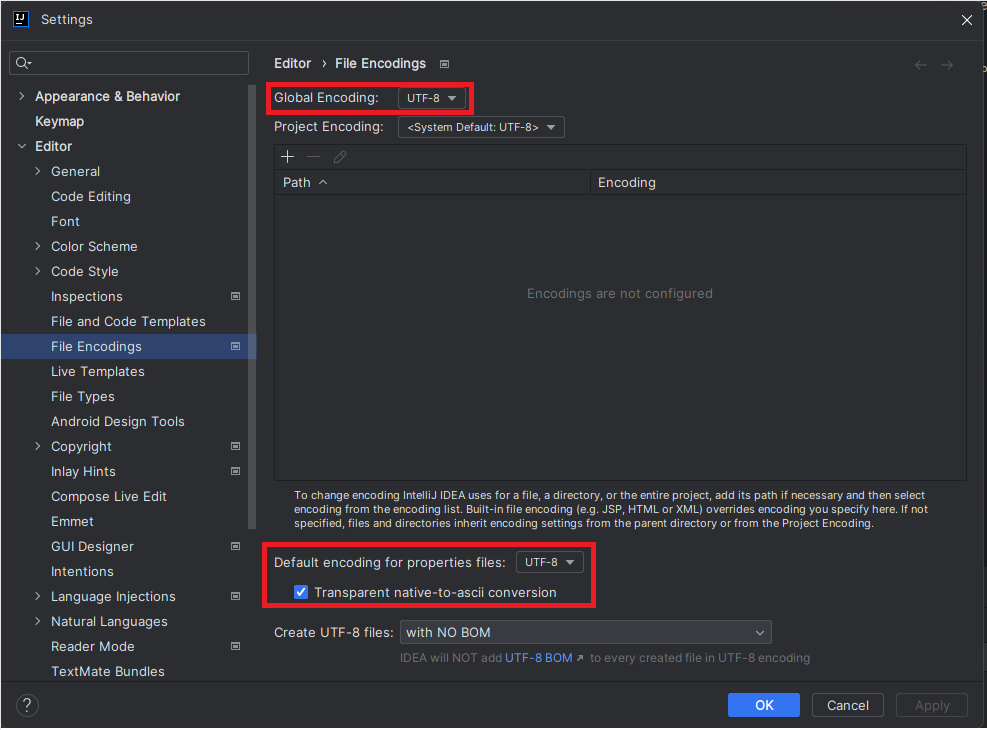This screenshot has height=730, width=987.
Task: Click the add path plus icon
Action: coord(288,157)
